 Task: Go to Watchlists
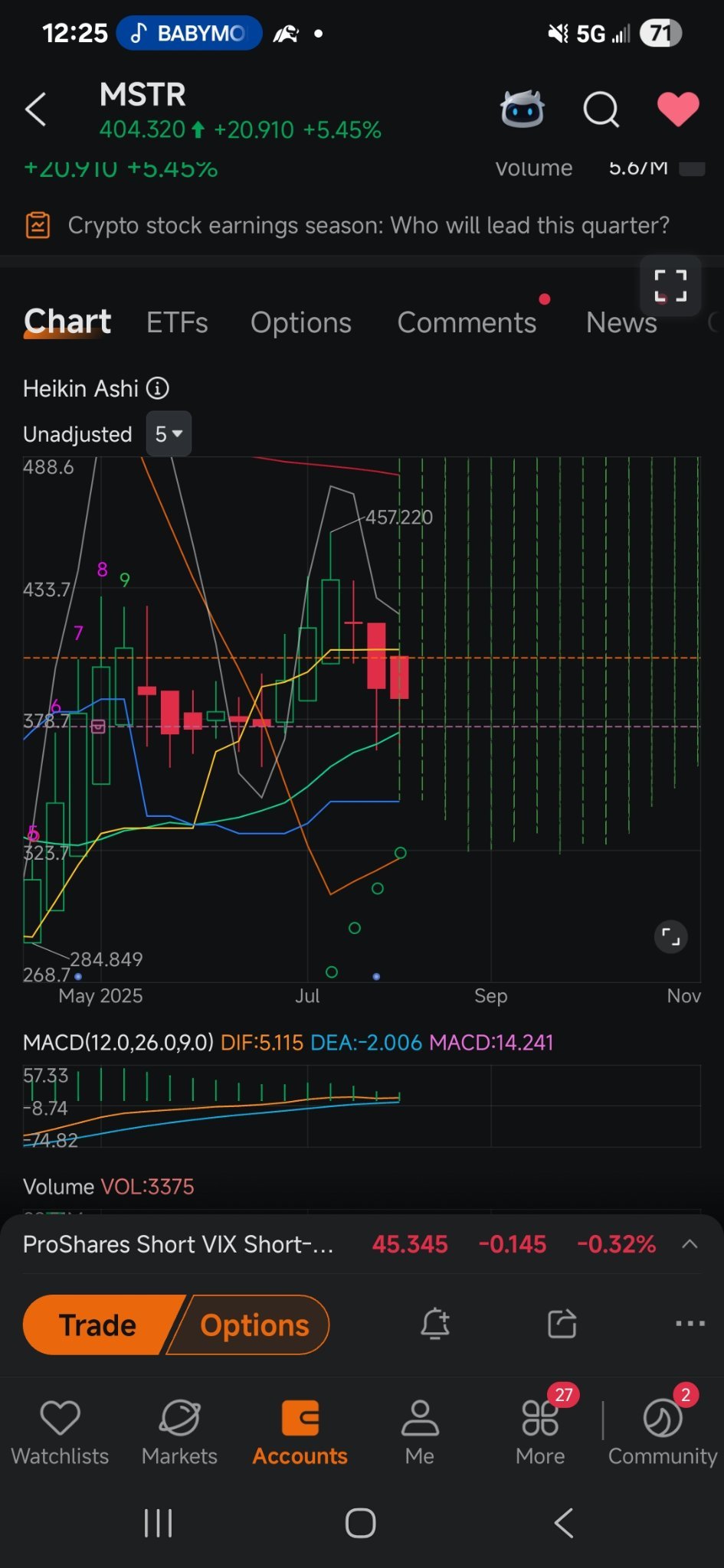click(60, 1432)
